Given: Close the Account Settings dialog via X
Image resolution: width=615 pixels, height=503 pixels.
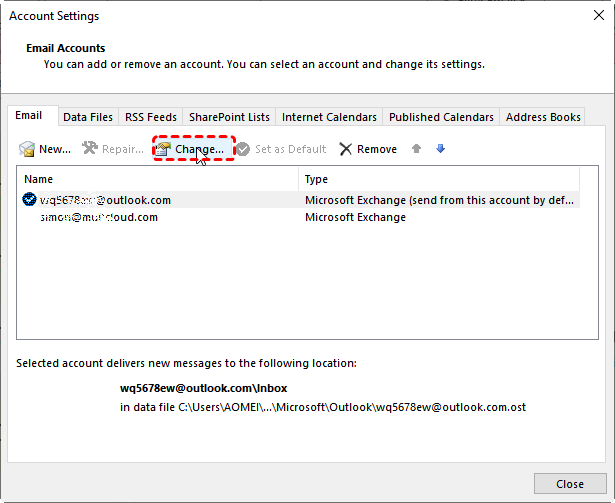Looking at the screenshot, I should coord(599,15).
